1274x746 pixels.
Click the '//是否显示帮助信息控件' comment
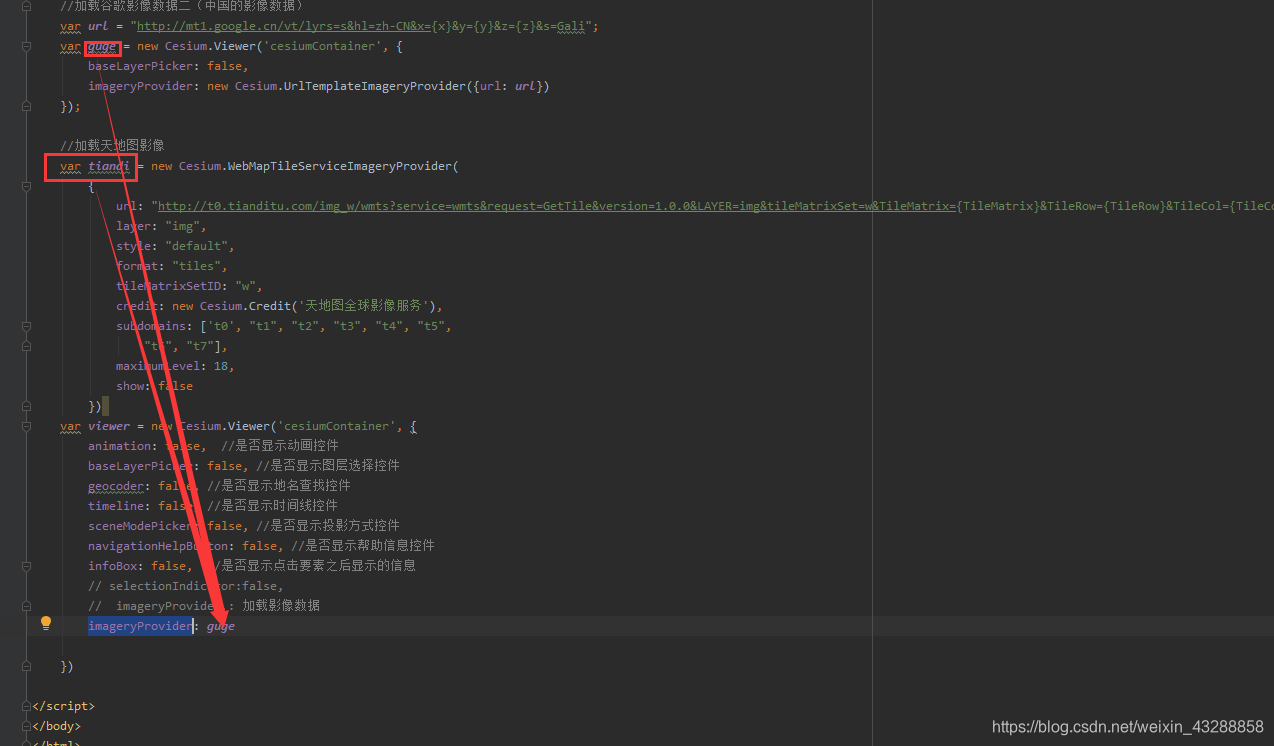[x=363, y=546]
